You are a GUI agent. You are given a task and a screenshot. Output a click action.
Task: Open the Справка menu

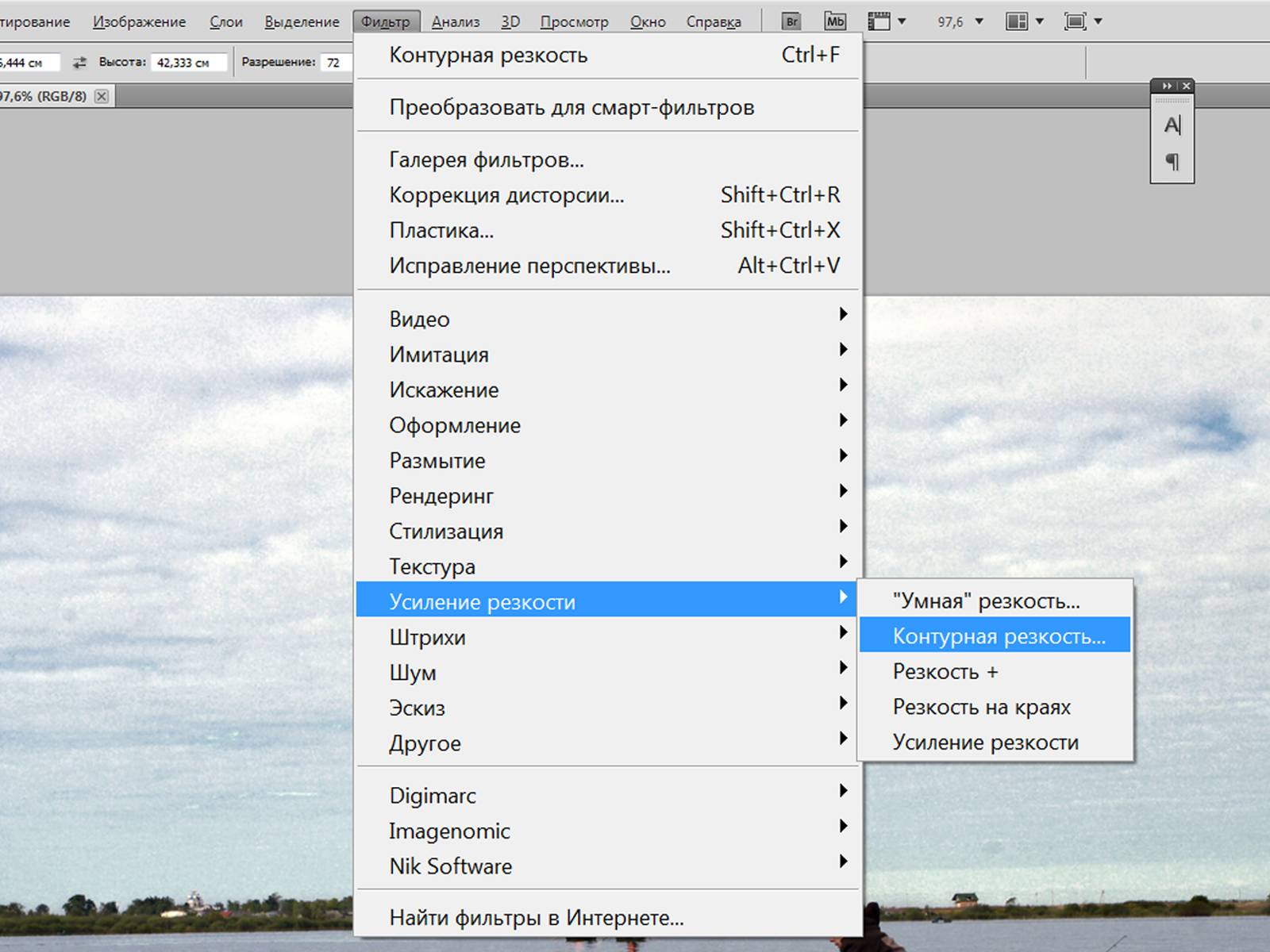[x=714, y=22]
